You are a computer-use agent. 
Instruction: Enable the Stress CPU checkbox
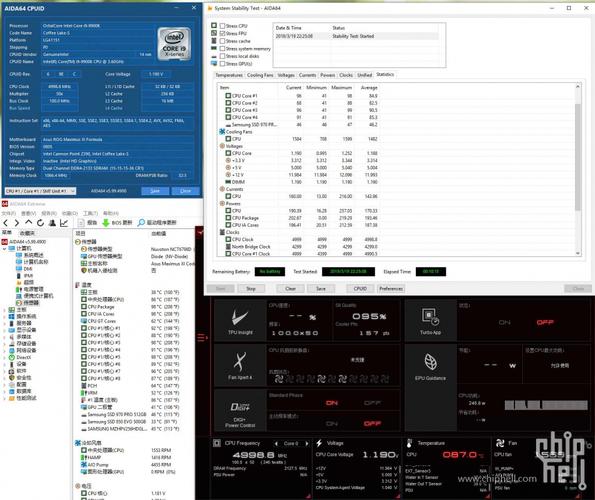[222, 26]
